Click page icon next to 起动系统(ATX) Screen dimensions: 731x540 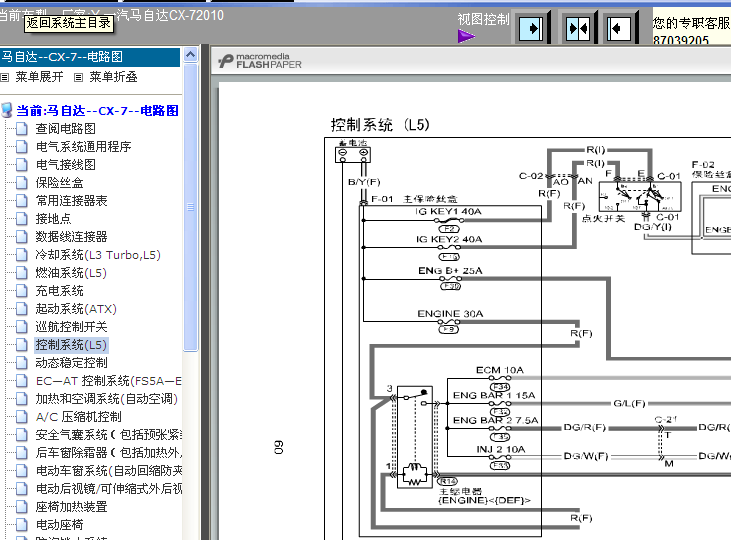click(x=22, y=309)
